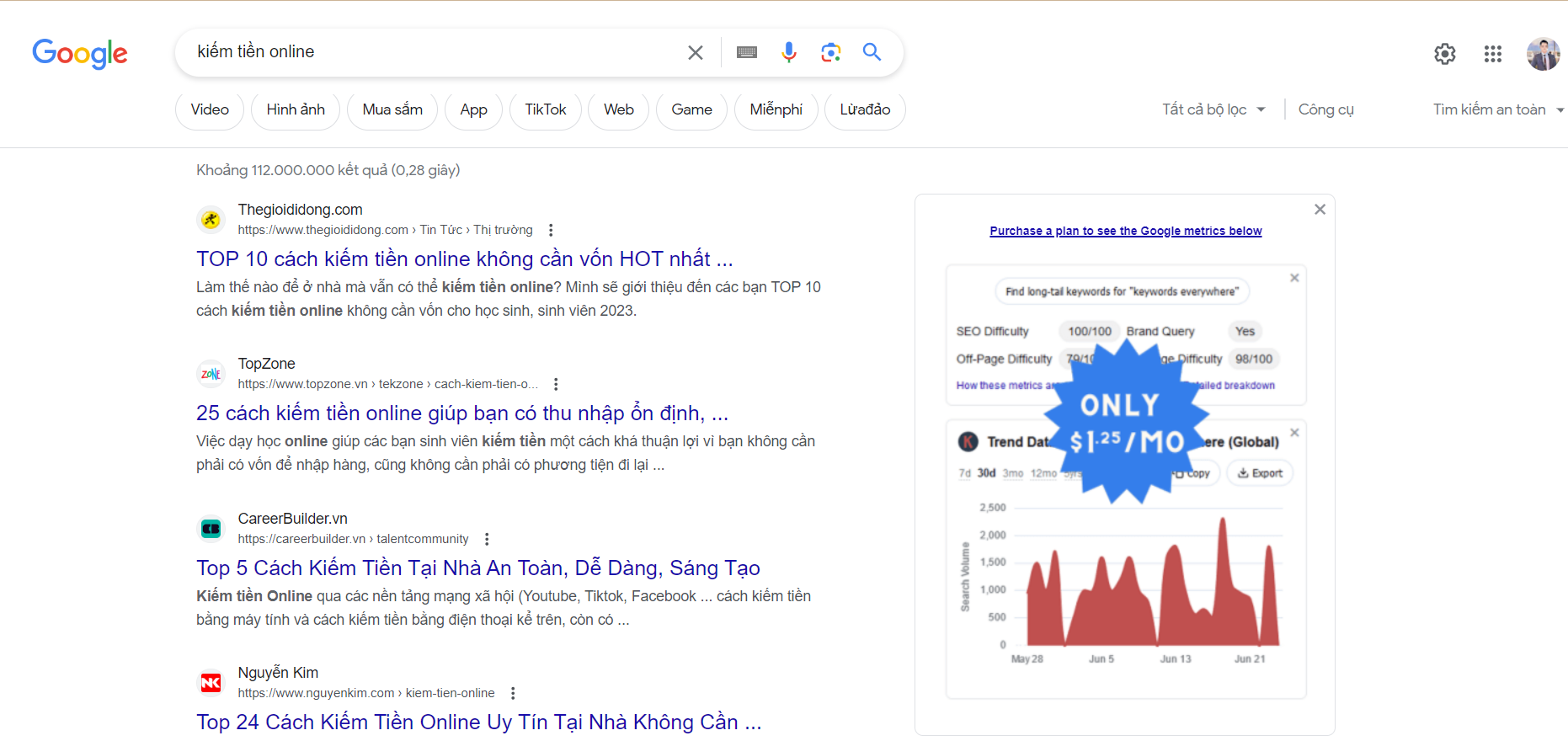1568x741 pixels.
Task: Open Top 5 Cách Kiếm Tiền Tại Nhà result
Action: [x=478, y=568]
